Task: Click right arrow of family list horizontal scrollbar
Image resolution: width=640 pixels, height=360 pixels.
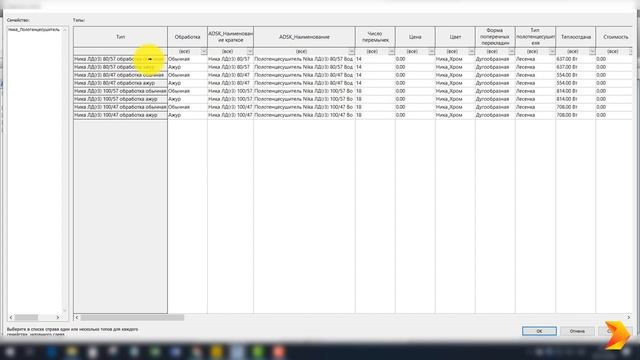Action: (58, 317)
